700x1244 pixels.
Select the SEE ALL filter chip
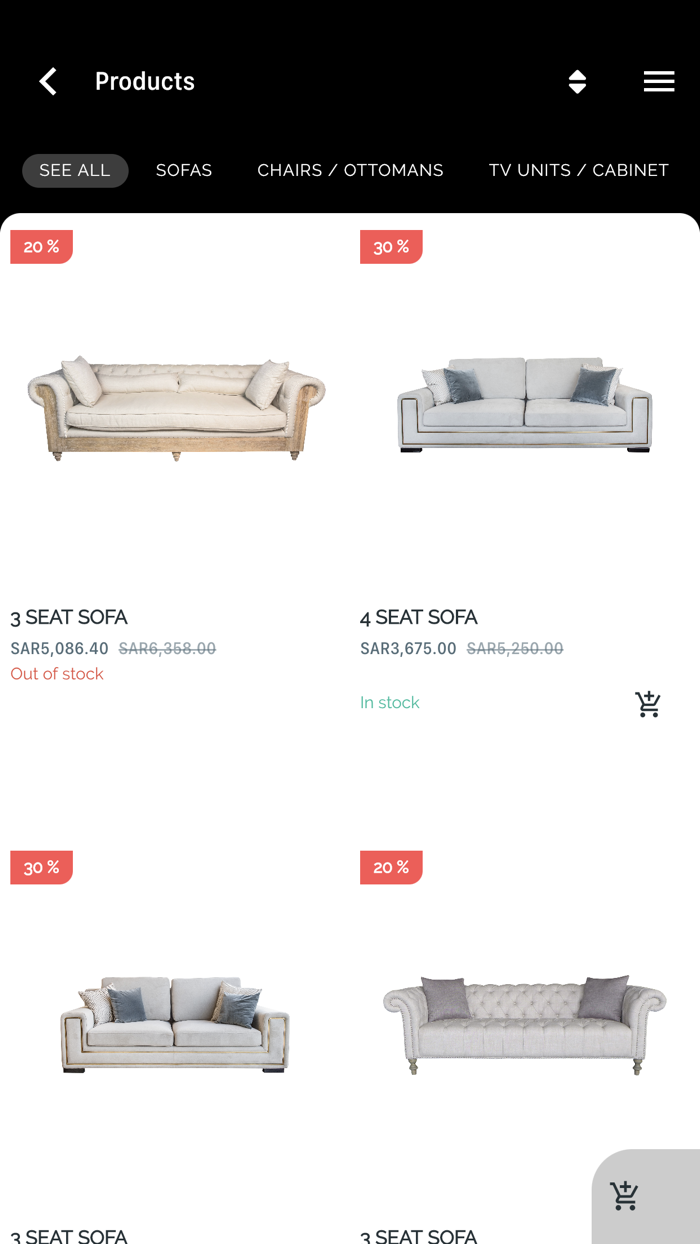pos(75,170)
